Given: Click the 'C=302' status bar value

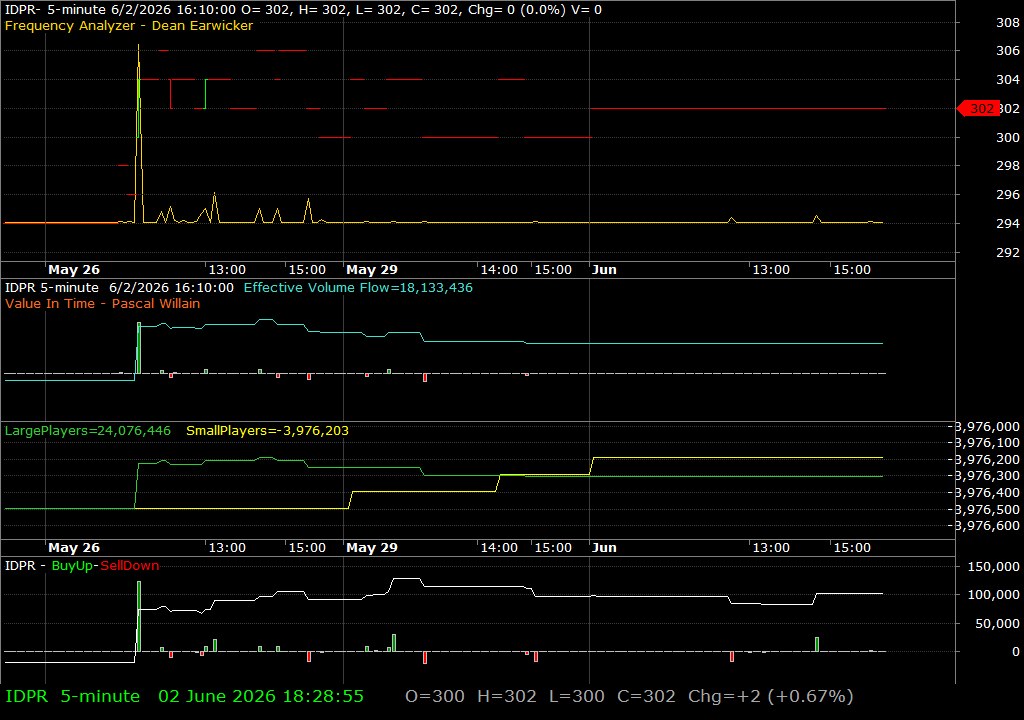Looking at the screenshot, I should [x=646, y=696].
